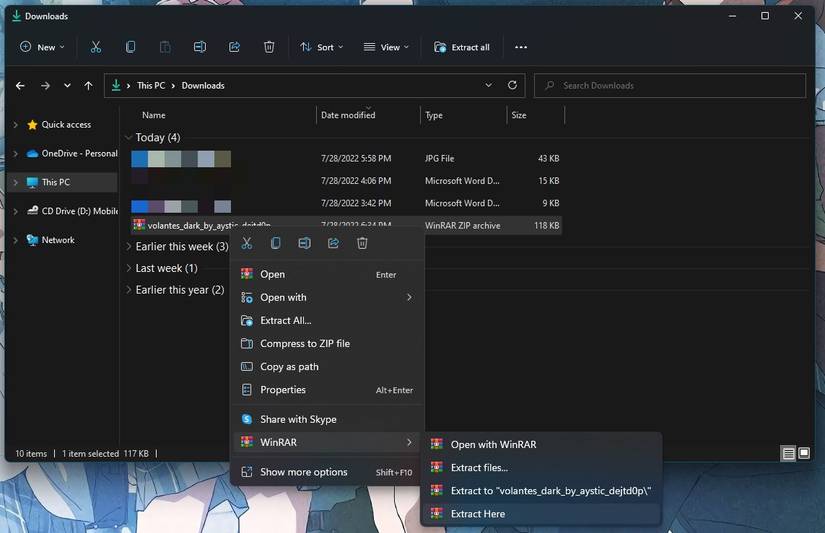Click the Rename icon in the context menu
Screen dimensions: 825x533
pyautogui.click(x=304, y=243)
